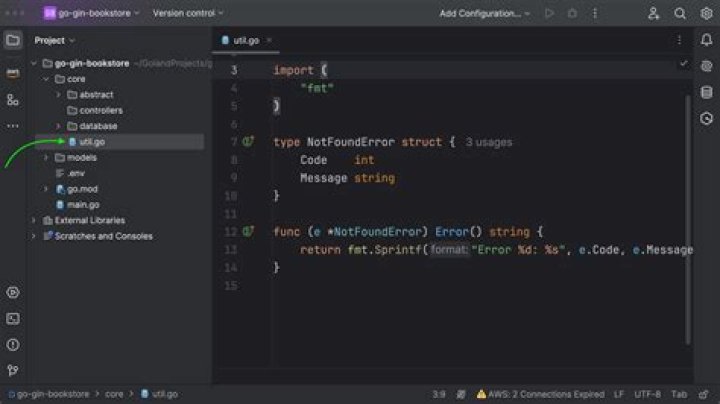Click the Run play button in toolbar
This screenshot has width=720, height=404.
(549, 14)
